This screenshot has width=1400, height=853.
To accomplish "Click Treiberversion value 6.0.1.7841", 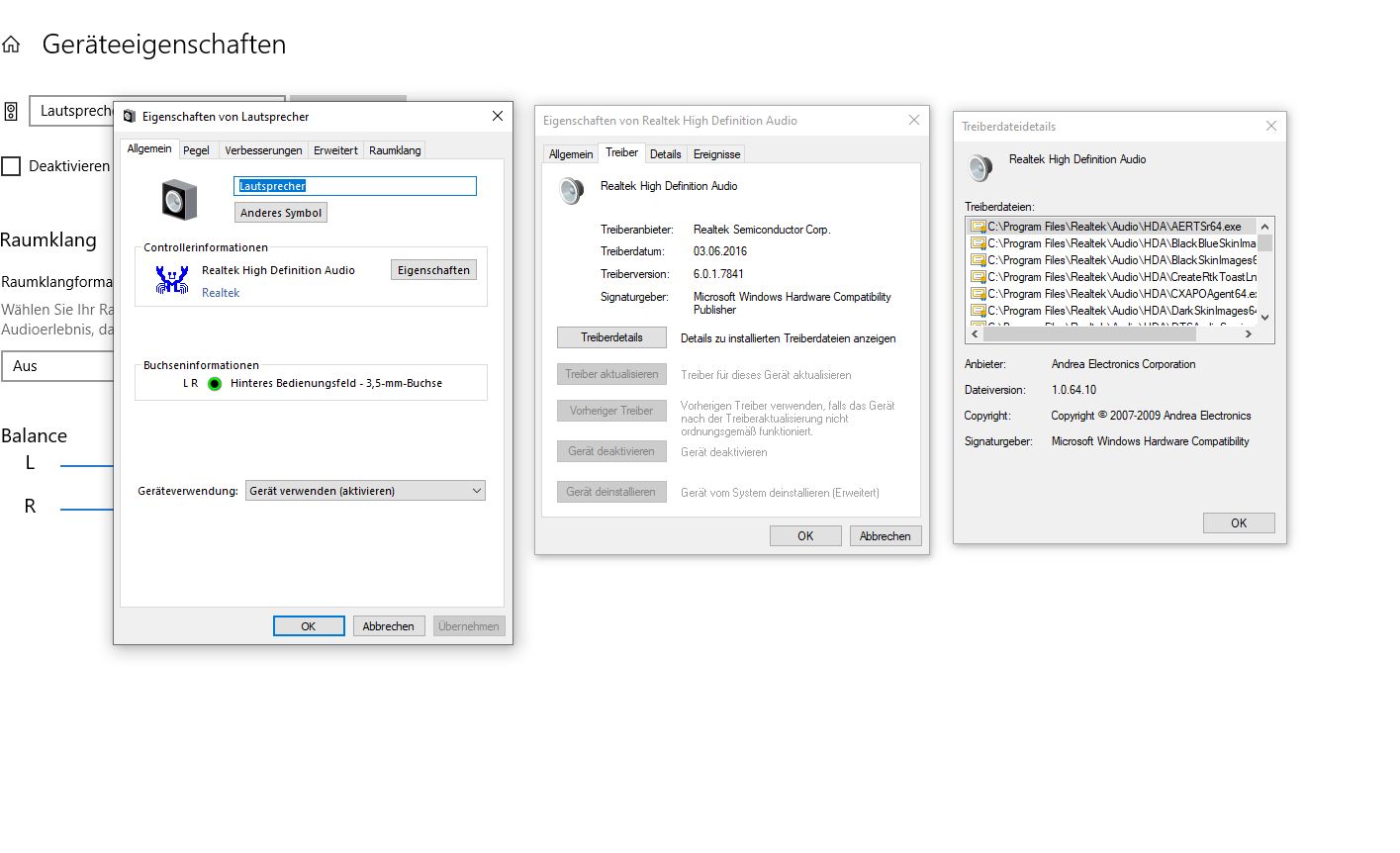I will pos(718,274).
